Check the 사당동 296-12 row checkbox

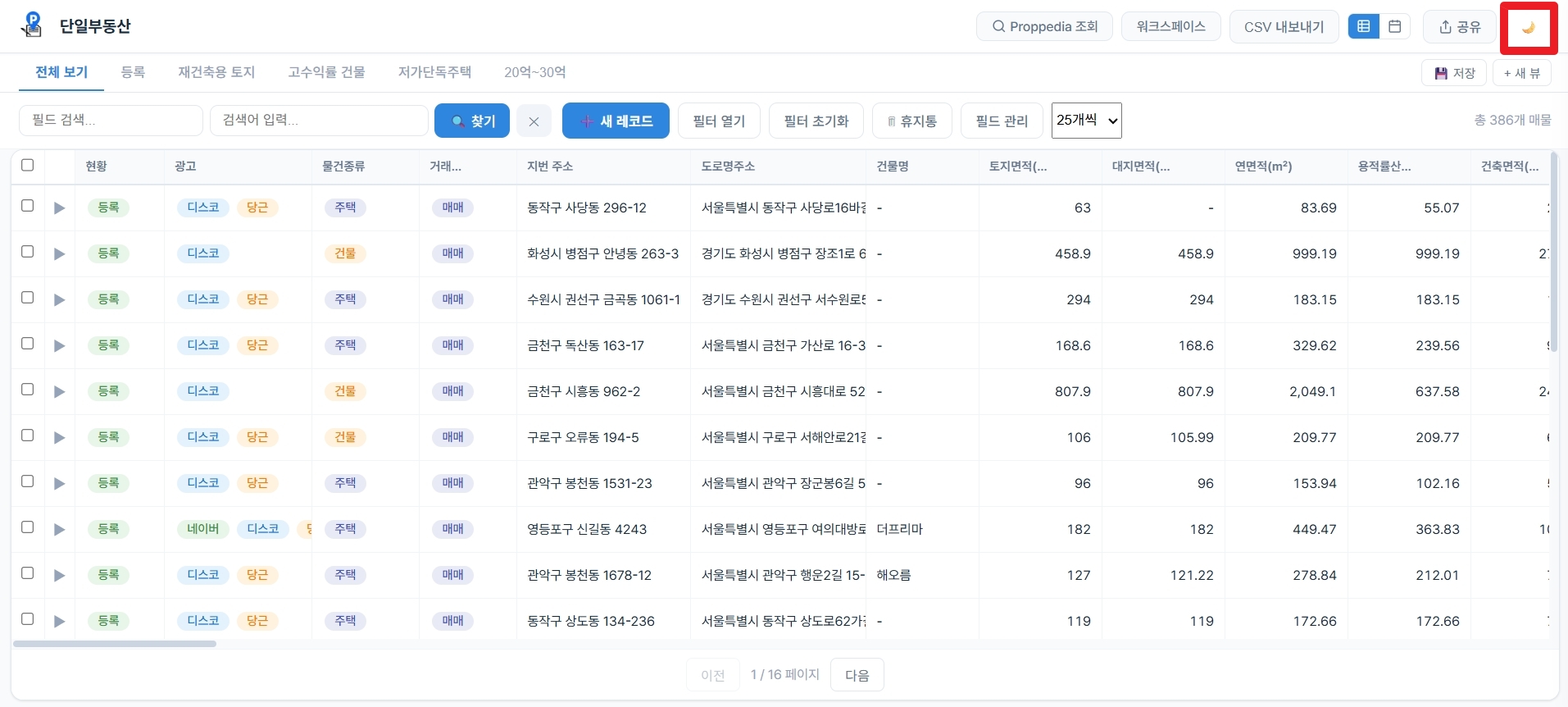[28, 206]
